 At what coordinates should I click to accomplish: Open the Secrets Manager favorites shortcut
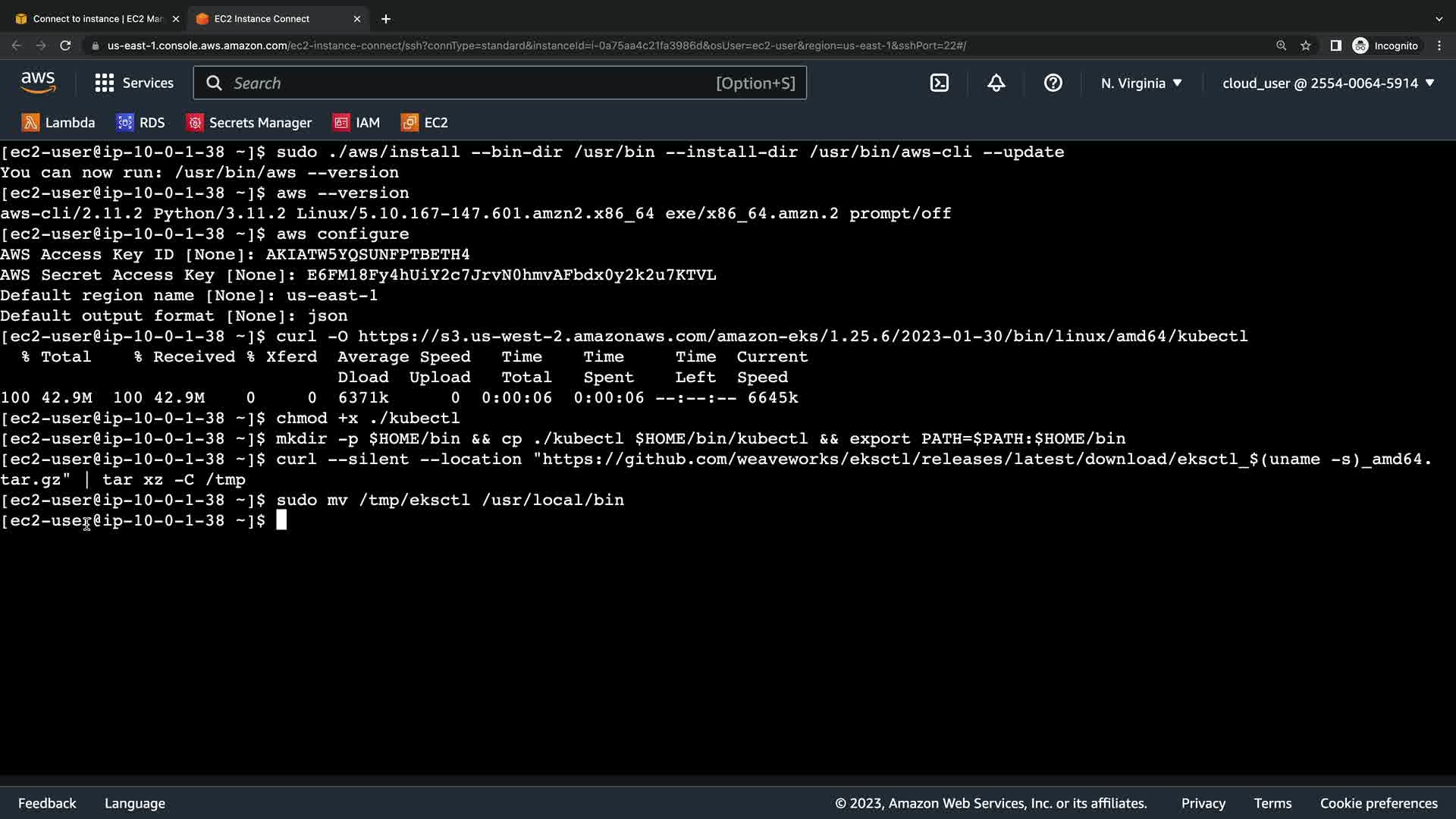click(249, 123)
